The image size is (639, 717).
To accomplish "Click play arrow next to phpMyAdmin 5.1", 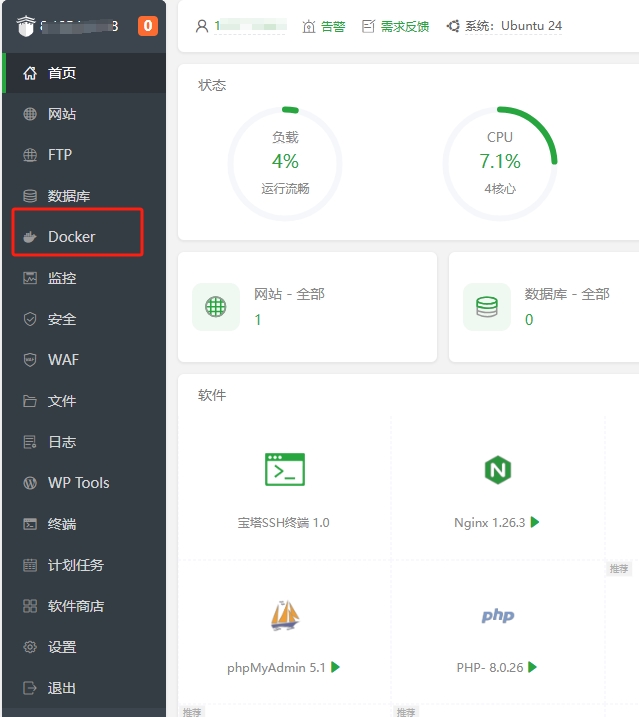I will click(336, 667).
